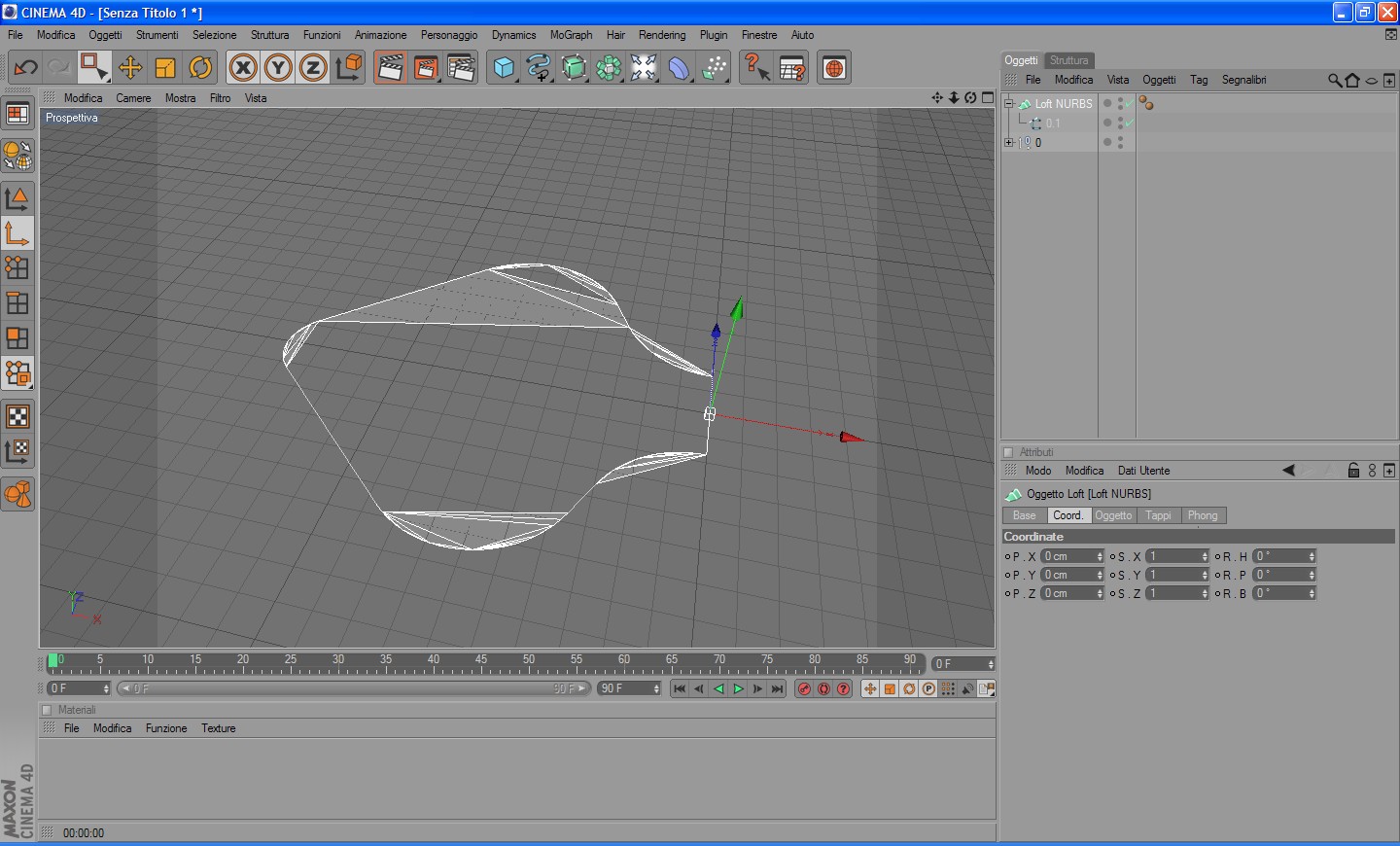The image size is (1400, 846).
Task: Toggle the viewport maximize square icon
Action: tap(988, 97)
